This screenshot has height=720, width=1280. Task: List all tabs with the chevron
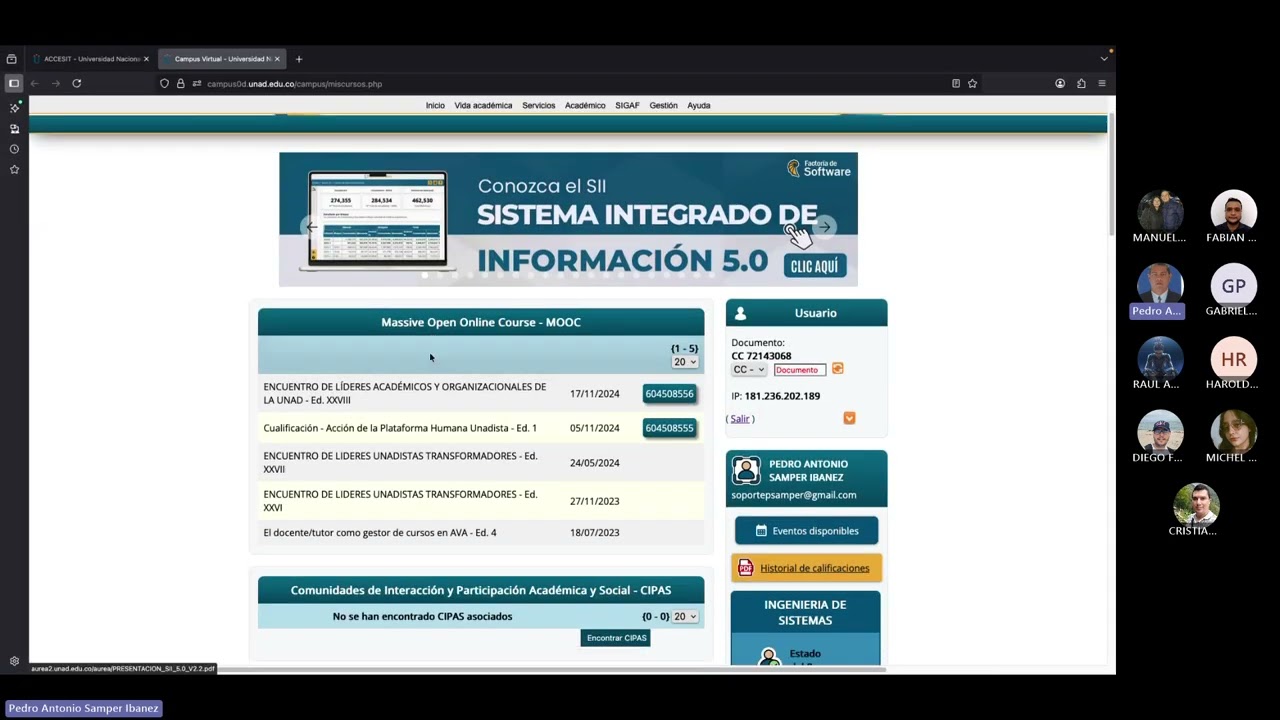click(1104, 59)
